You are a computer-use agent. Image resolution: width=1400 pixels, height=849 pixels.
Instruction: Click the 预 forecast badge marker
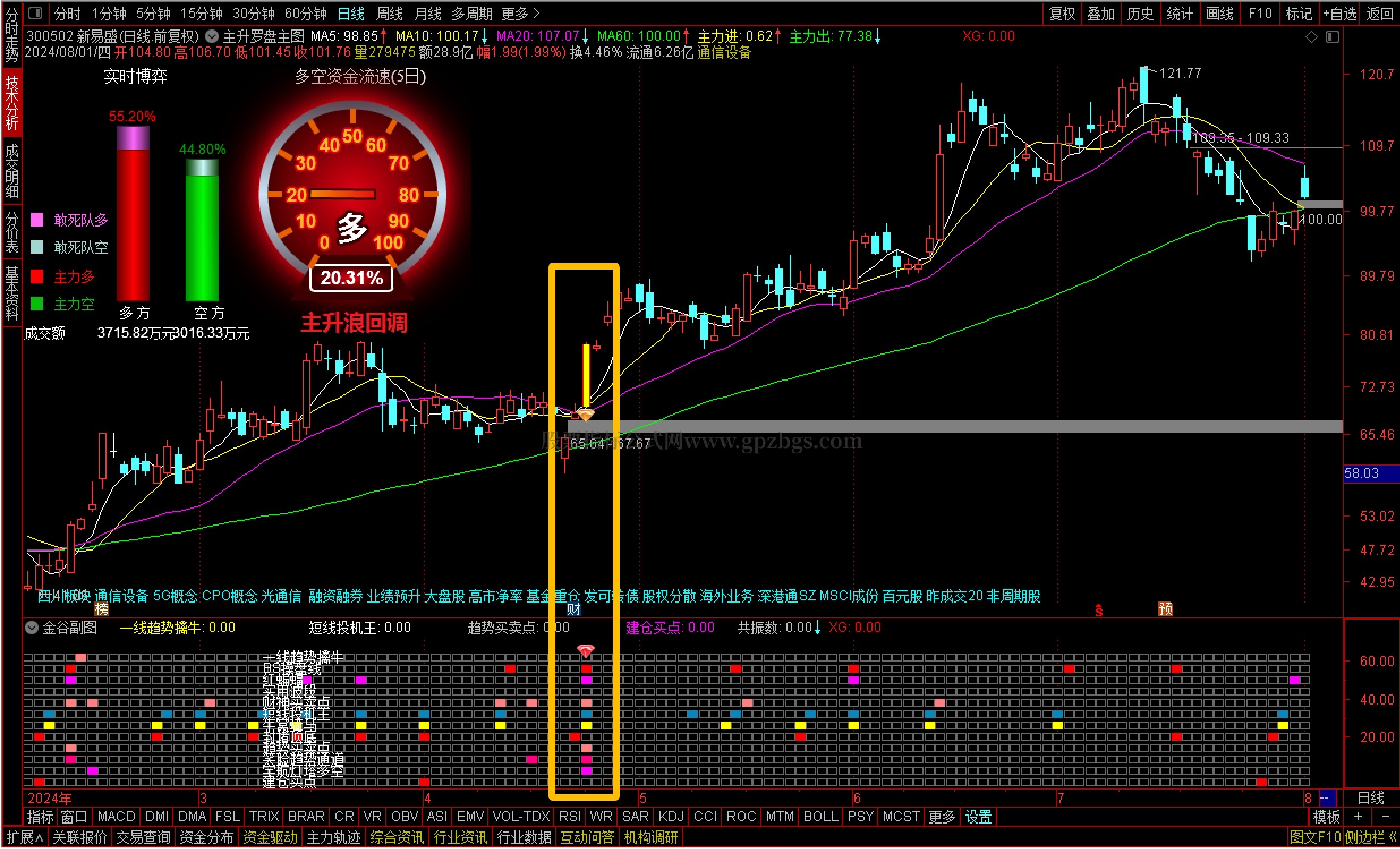click(1165, 609)
